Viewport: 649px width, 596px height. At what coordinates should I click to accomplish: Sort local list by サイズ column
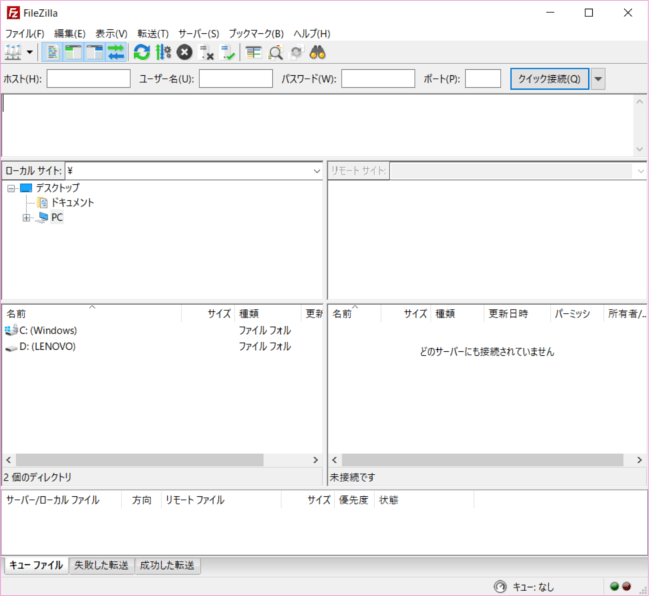(208, 314)
